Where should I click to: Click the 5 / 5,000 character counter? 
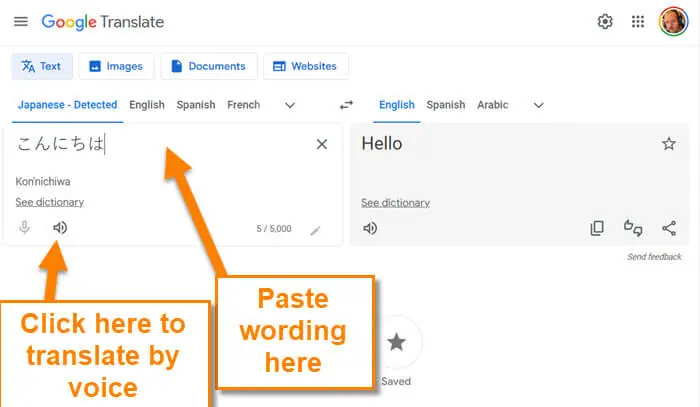coord(274,228)
